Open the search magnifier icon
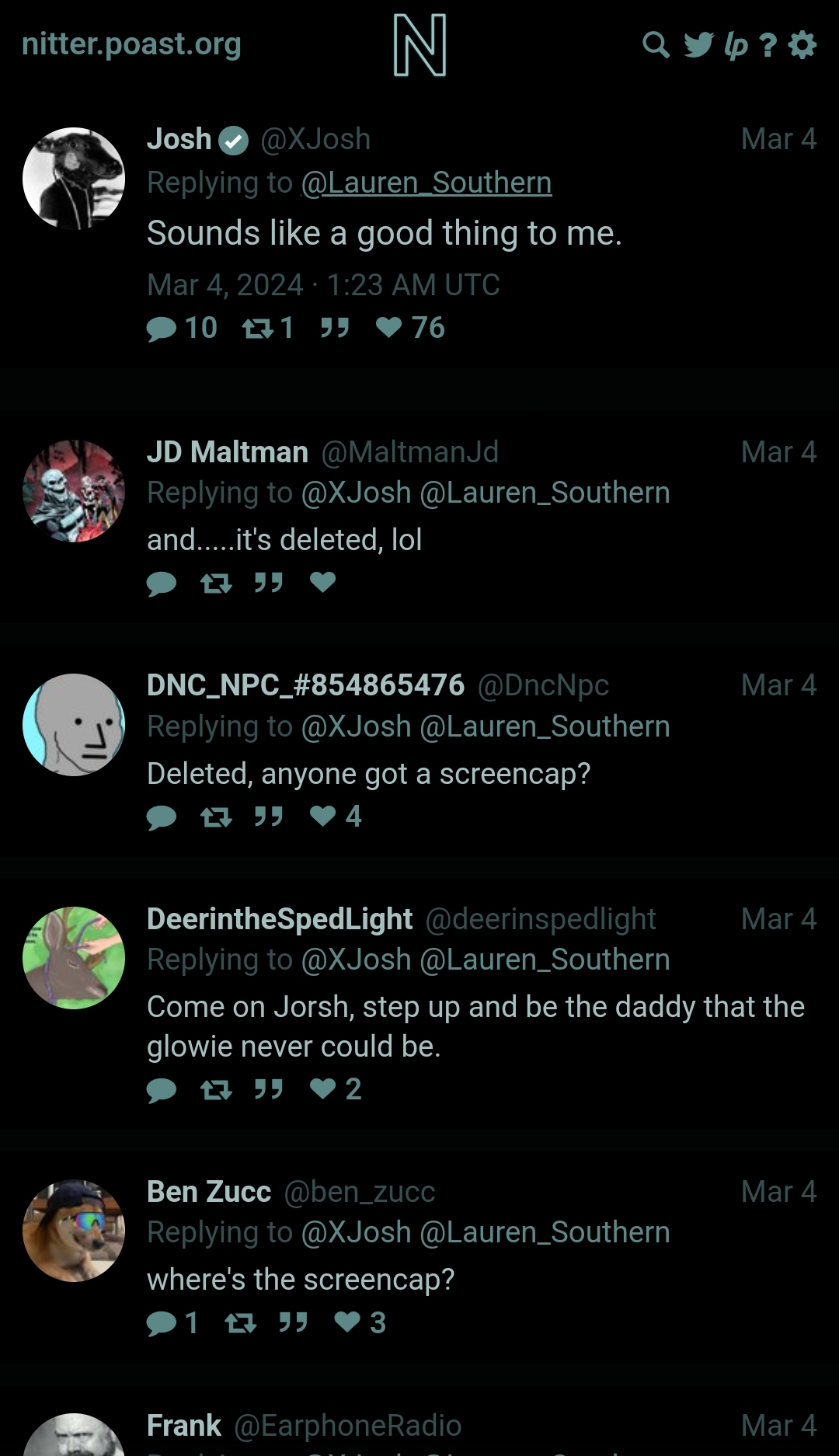The image size is (839, 1456). [656, 45]
